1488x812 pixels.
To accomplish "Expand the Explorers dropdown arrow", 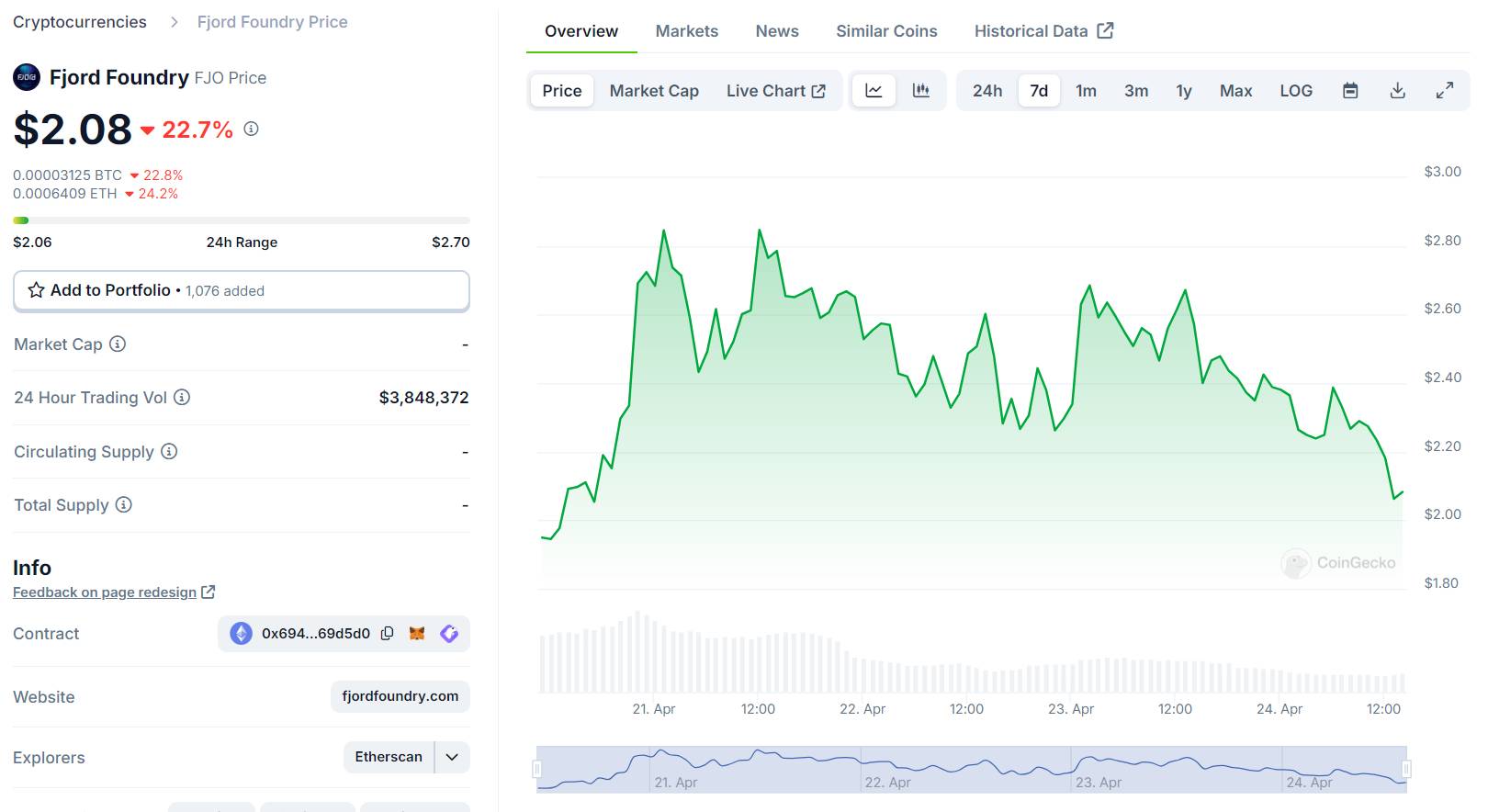I will [x=452, y=757].
